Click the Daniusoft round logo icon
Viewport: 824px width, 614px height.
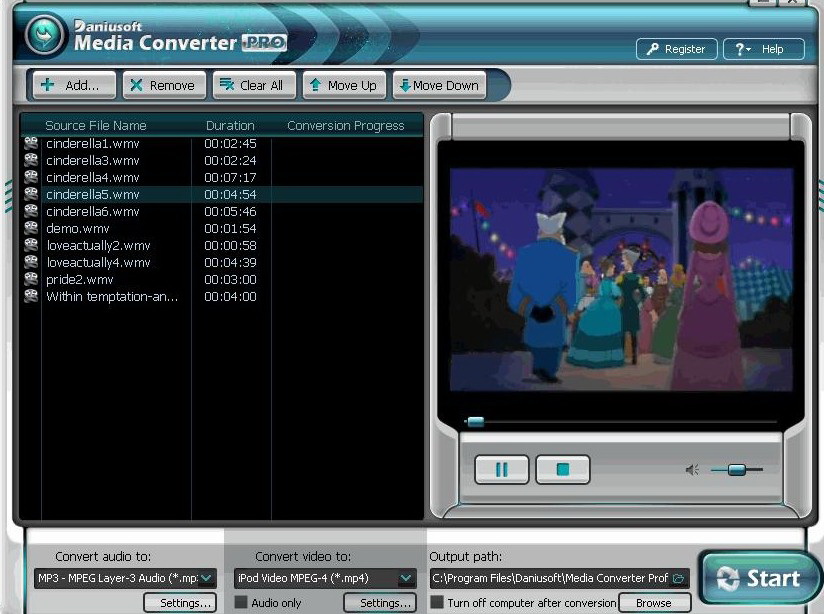click(x=46, y=36)
